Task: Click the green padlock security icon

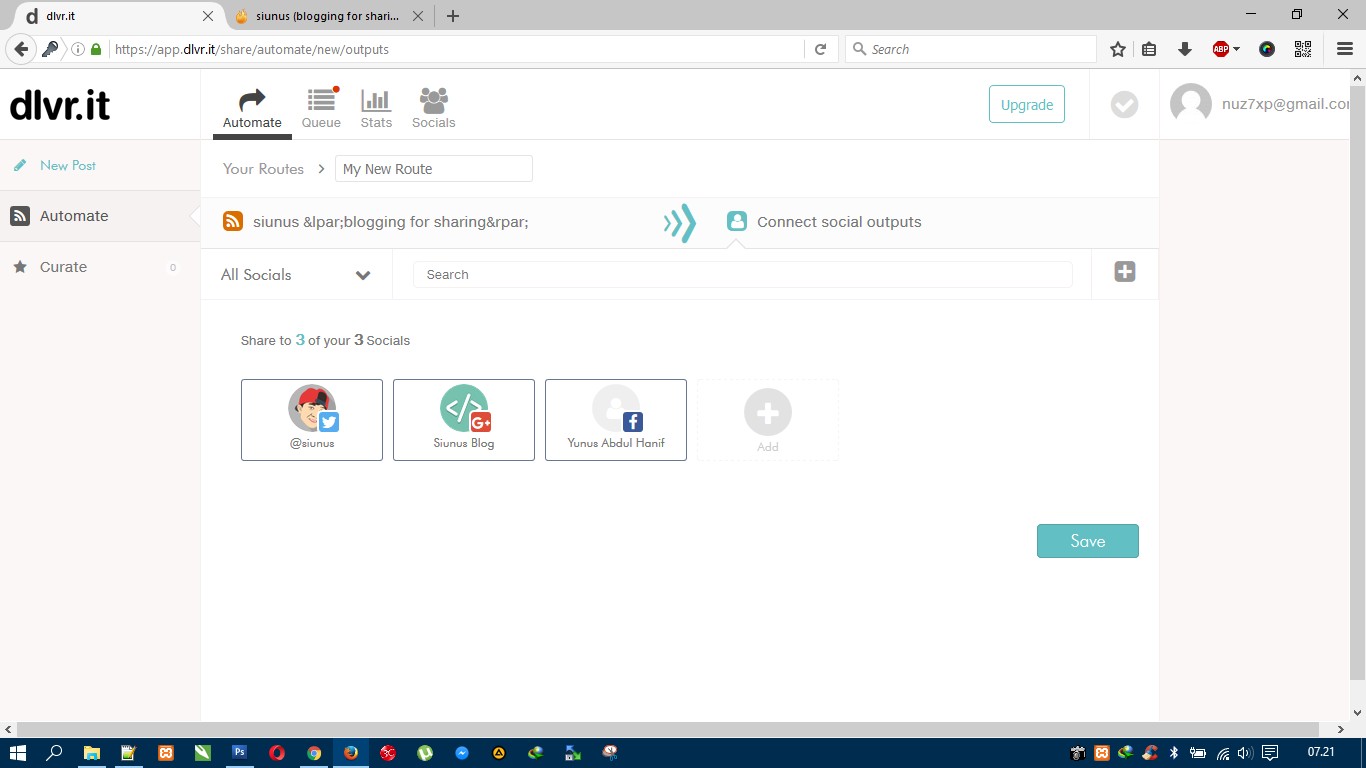Action: tap(96, 49)
